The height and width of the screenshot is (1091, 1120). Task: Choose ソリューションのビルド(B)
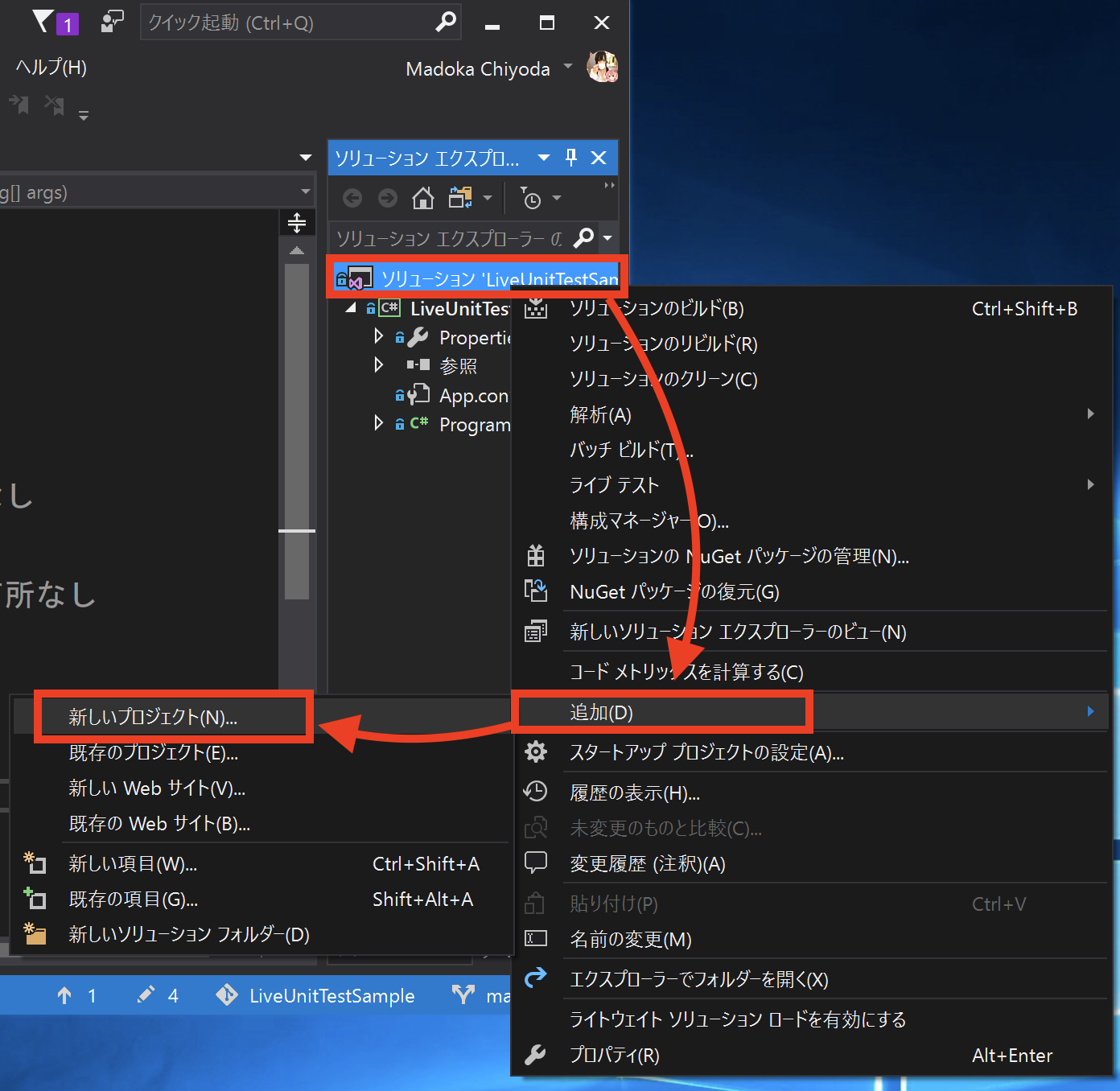pyautogui.click(x=812, y=309)
